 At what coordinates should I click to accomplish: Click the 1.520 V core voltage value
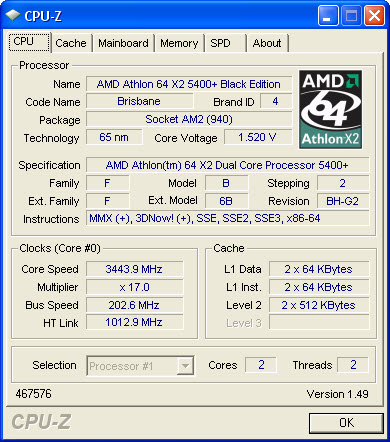coord(258,137)
